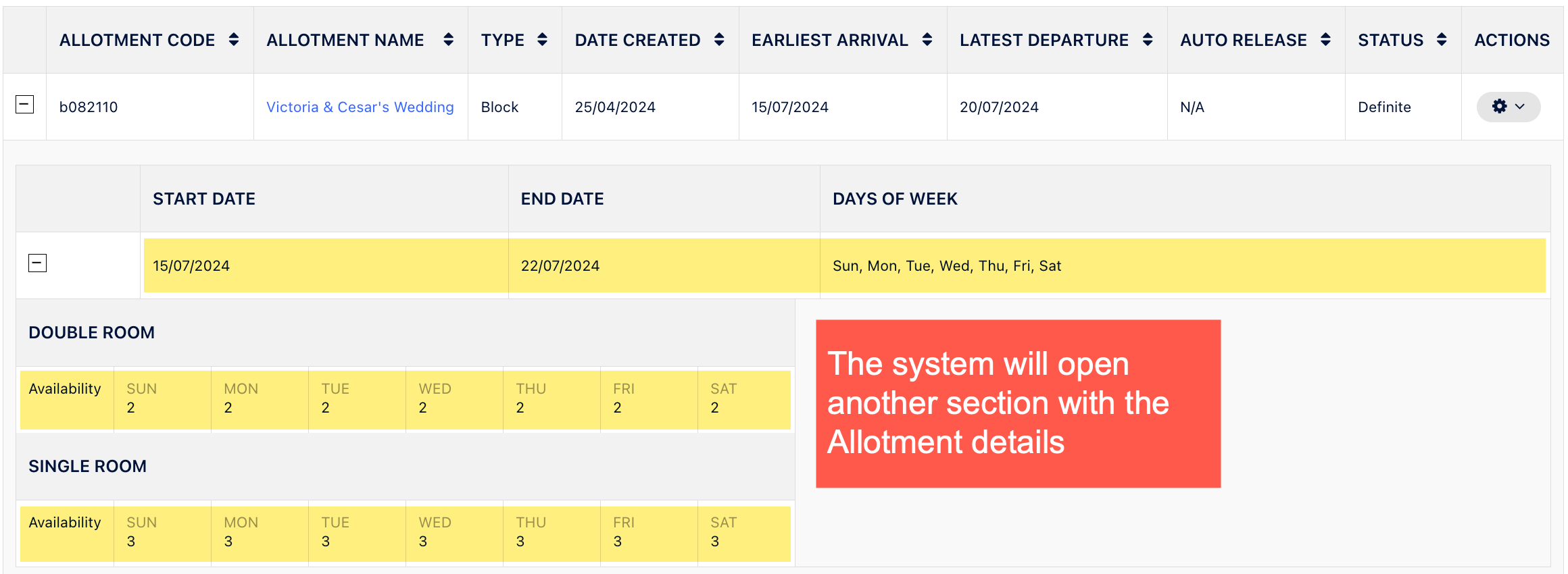Image resolution: width=1568 pixels, height=574 pixels.
Task: Click the red Allotment details callout
Action: tap(1018, 403)
